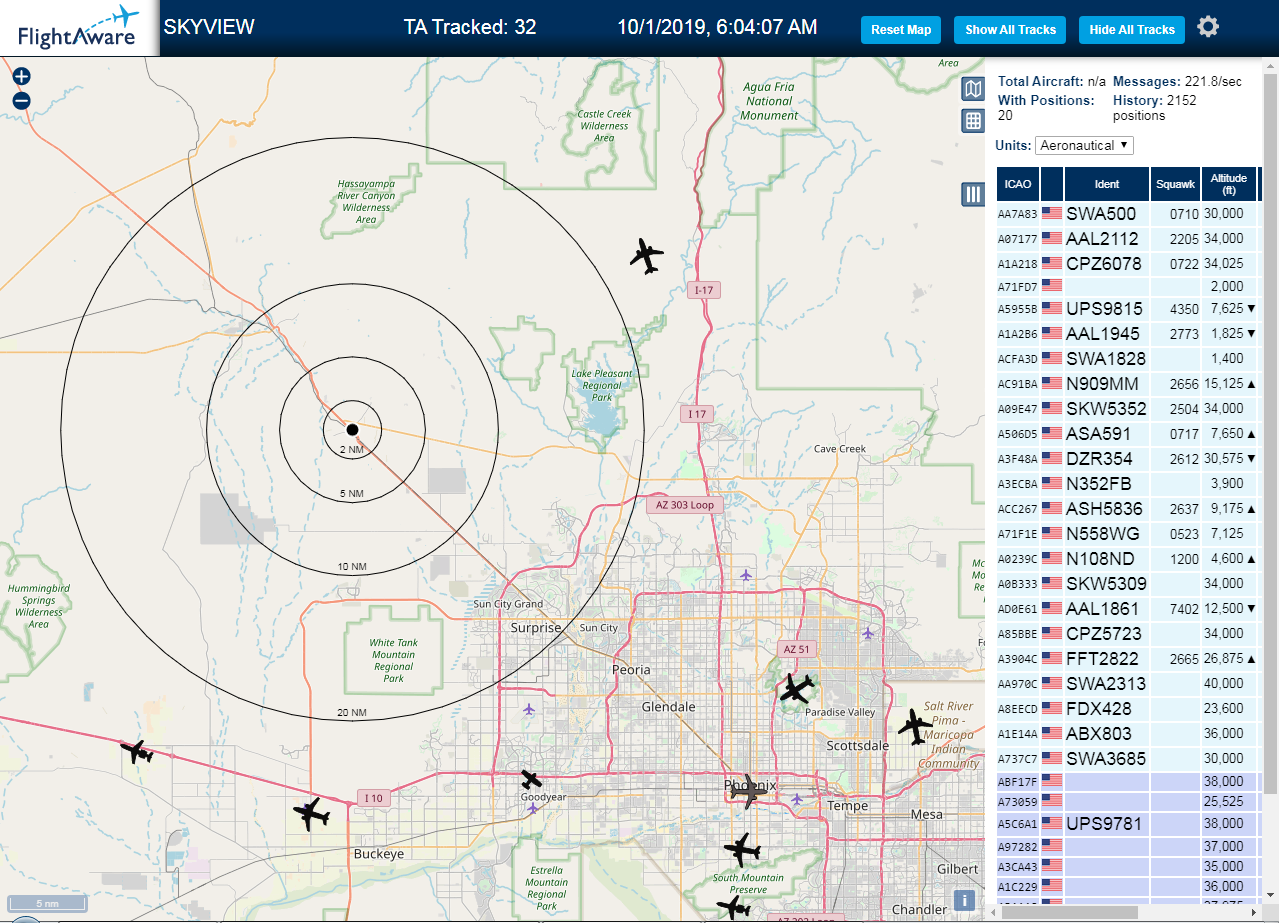The height and width of the screenshot is (923, 1279).
Task: Click Hide All Tracks button
Action: pyautogui.click(x=1132, y=30)
